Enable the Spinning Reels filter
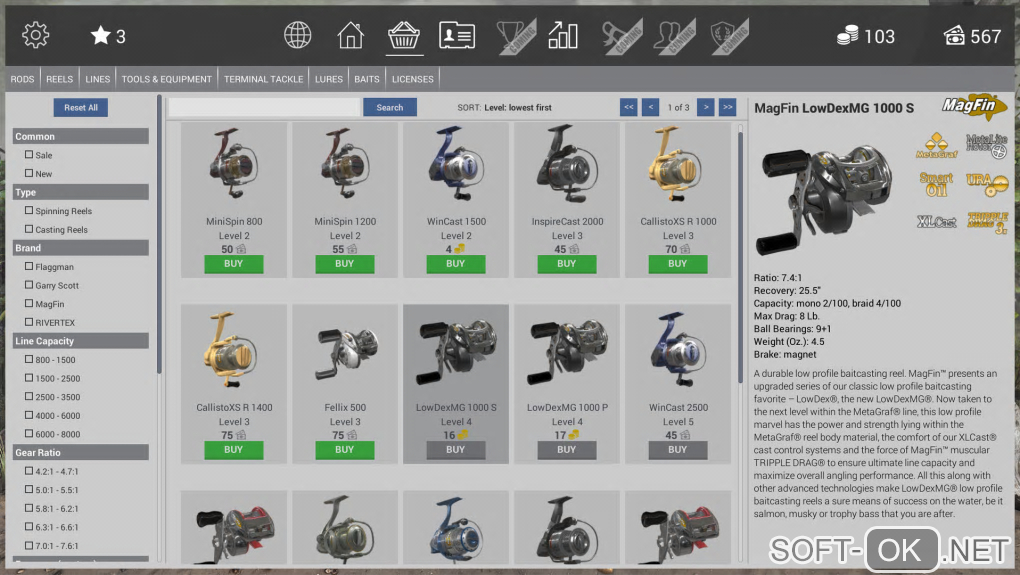This screenshot has height=575, width=1020. 29,210
